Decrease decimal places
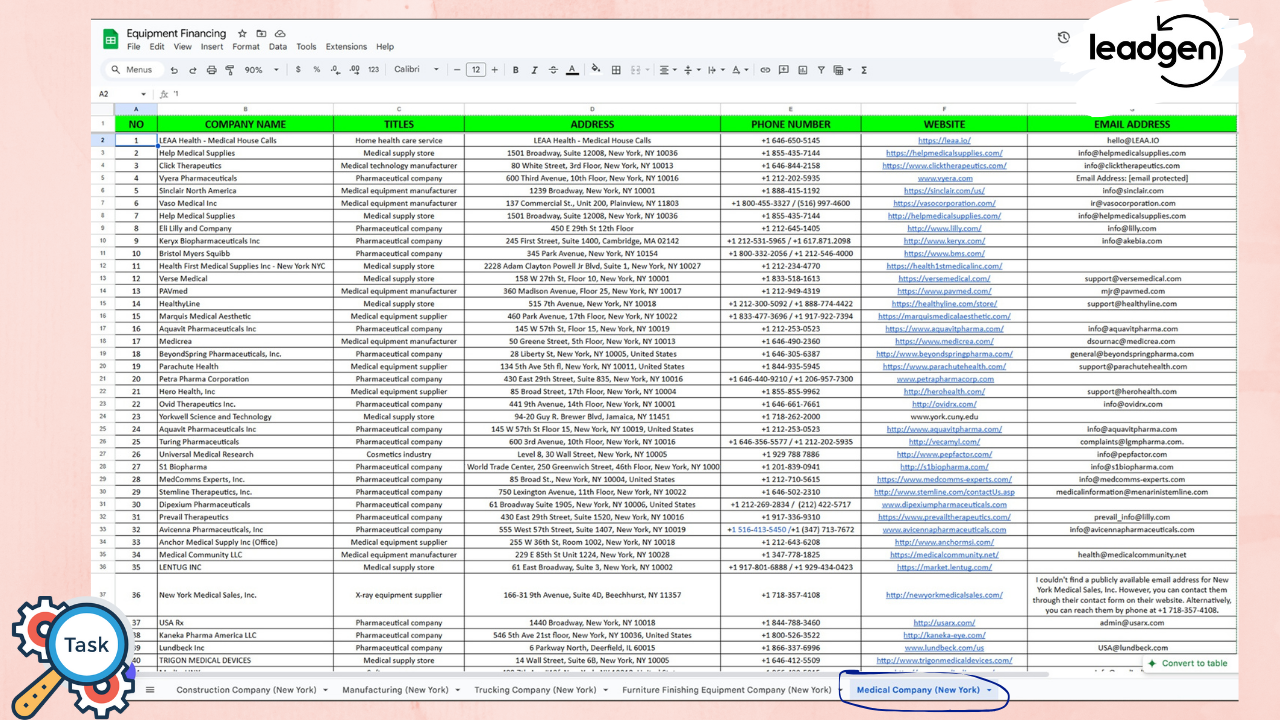The width and height of the screenshot is (1280, 720). pyautogui.click(x=336, y=70)
